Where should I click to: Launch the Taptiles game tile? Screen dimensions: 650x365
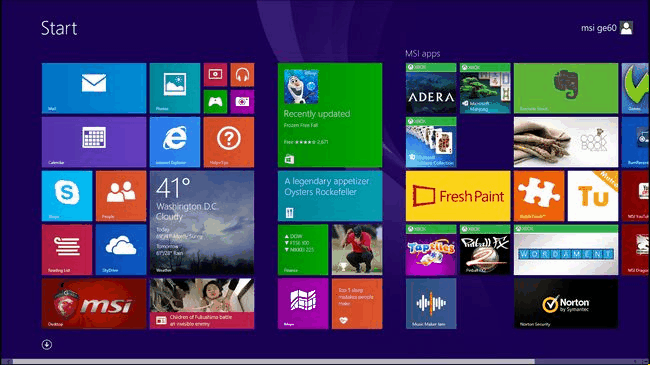[431, 250]
